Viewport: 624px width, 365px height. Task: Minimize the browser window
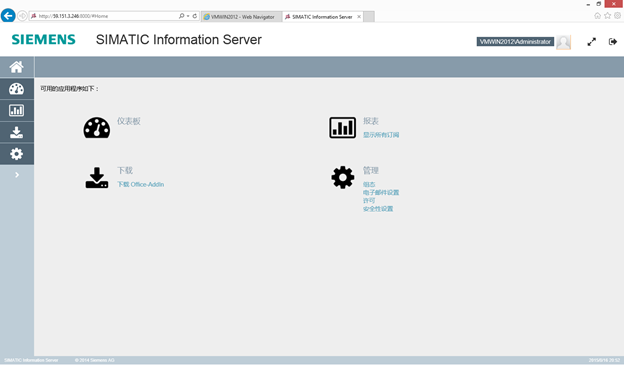coord(588,4)
